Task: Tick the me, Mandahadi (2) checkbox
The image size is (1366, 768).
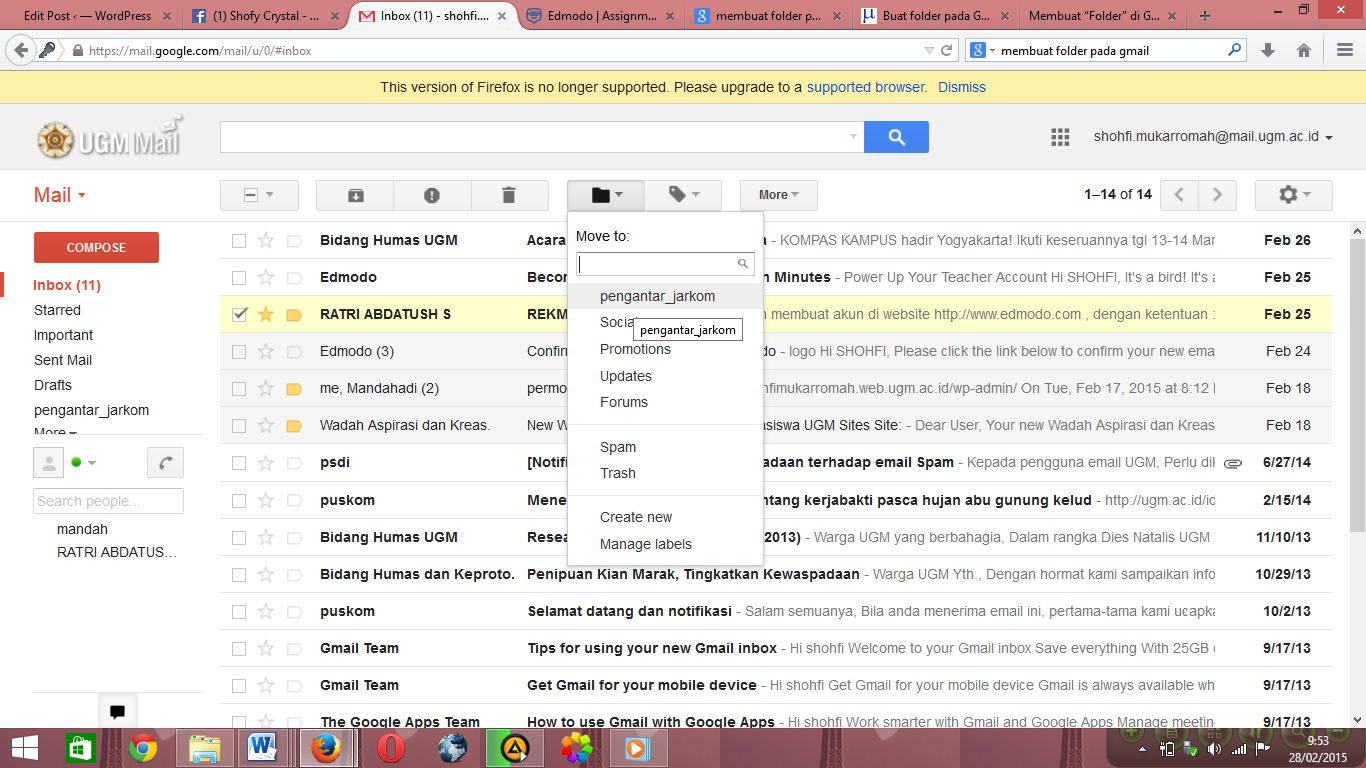Action: pos(239,388)
